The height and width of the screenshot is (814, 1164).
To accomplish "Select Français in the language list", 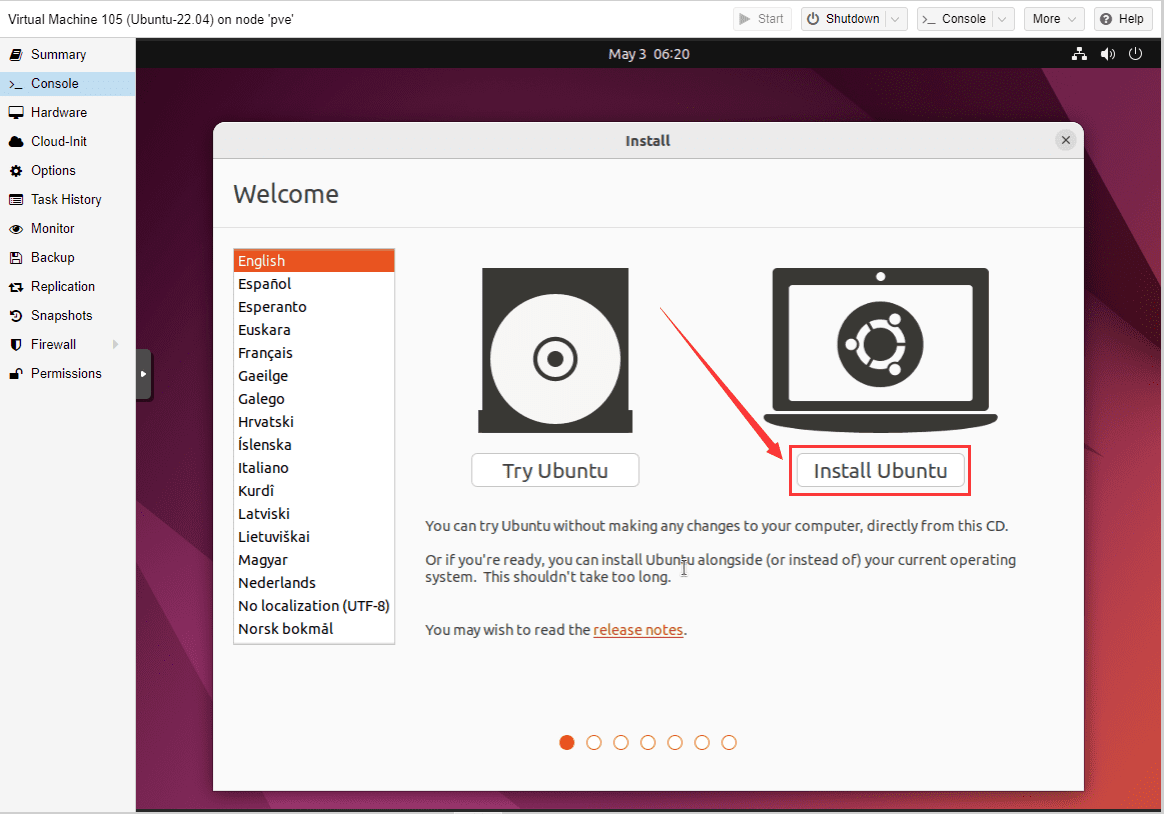I will pos(314,352).
